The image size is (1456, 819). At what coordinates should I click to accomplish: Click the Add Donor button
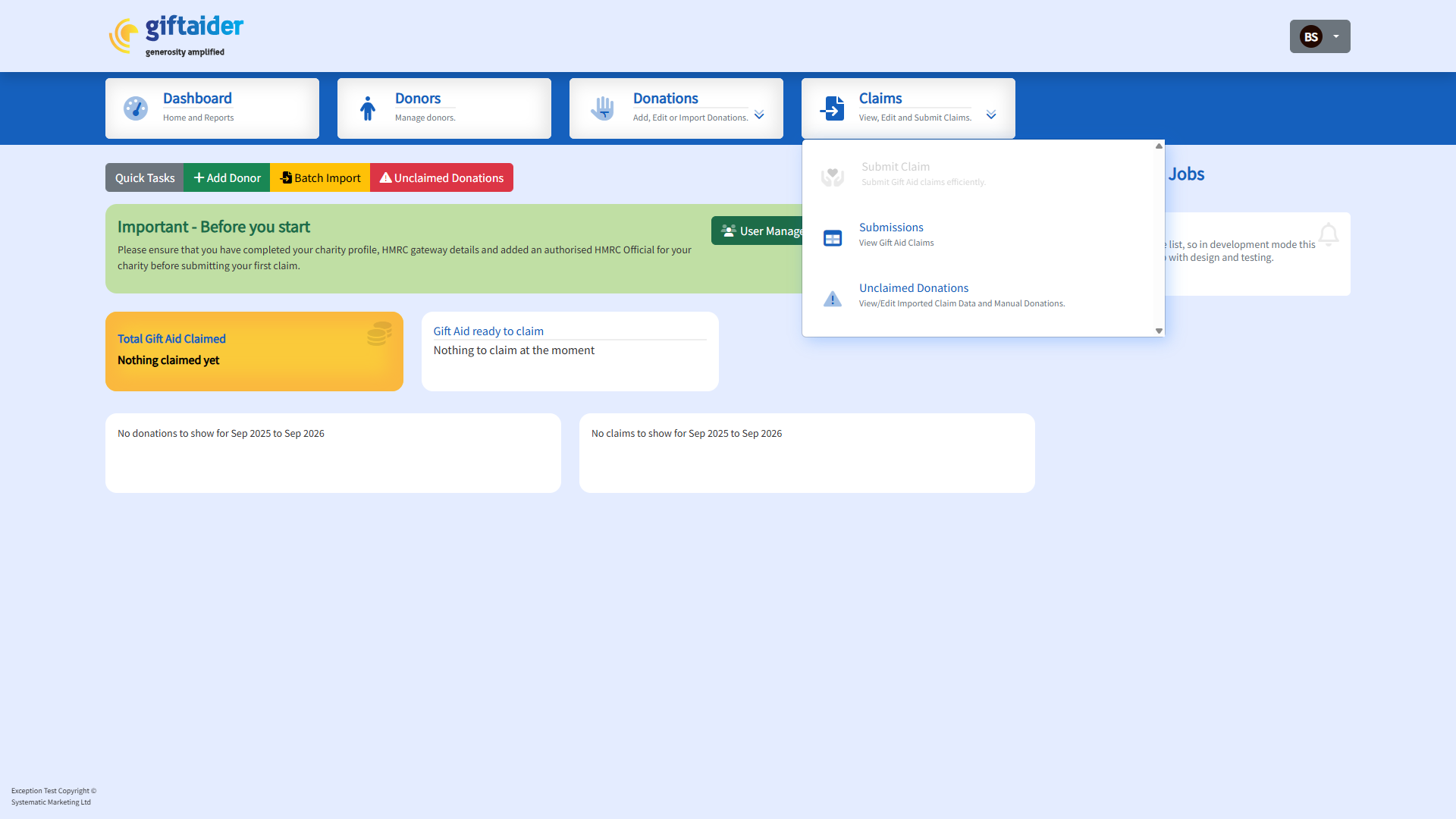(227, 177)
